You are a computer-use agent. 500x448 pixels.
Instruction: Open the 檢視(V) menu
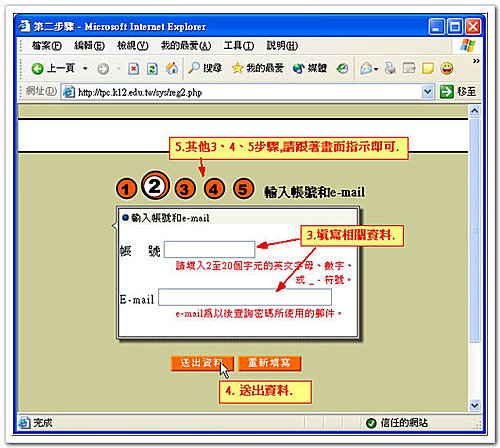pos(132,45)
